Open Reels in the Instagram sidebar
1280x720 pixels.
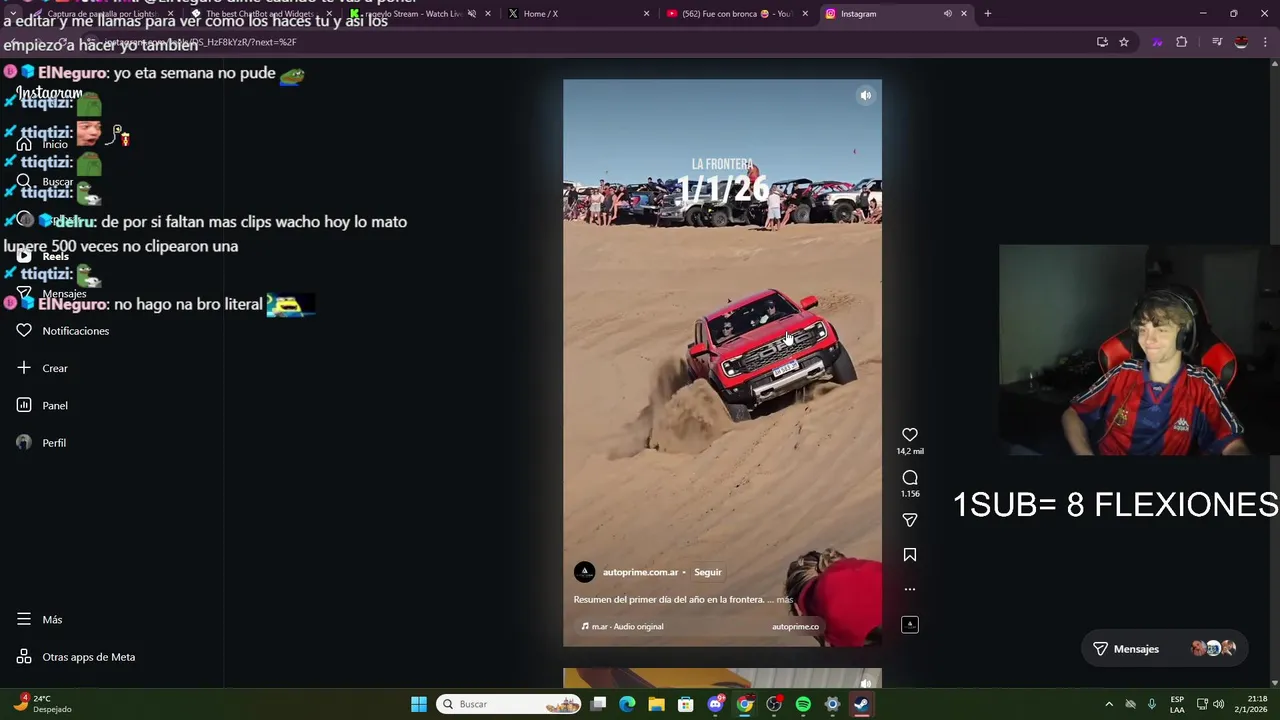point(44,256)
